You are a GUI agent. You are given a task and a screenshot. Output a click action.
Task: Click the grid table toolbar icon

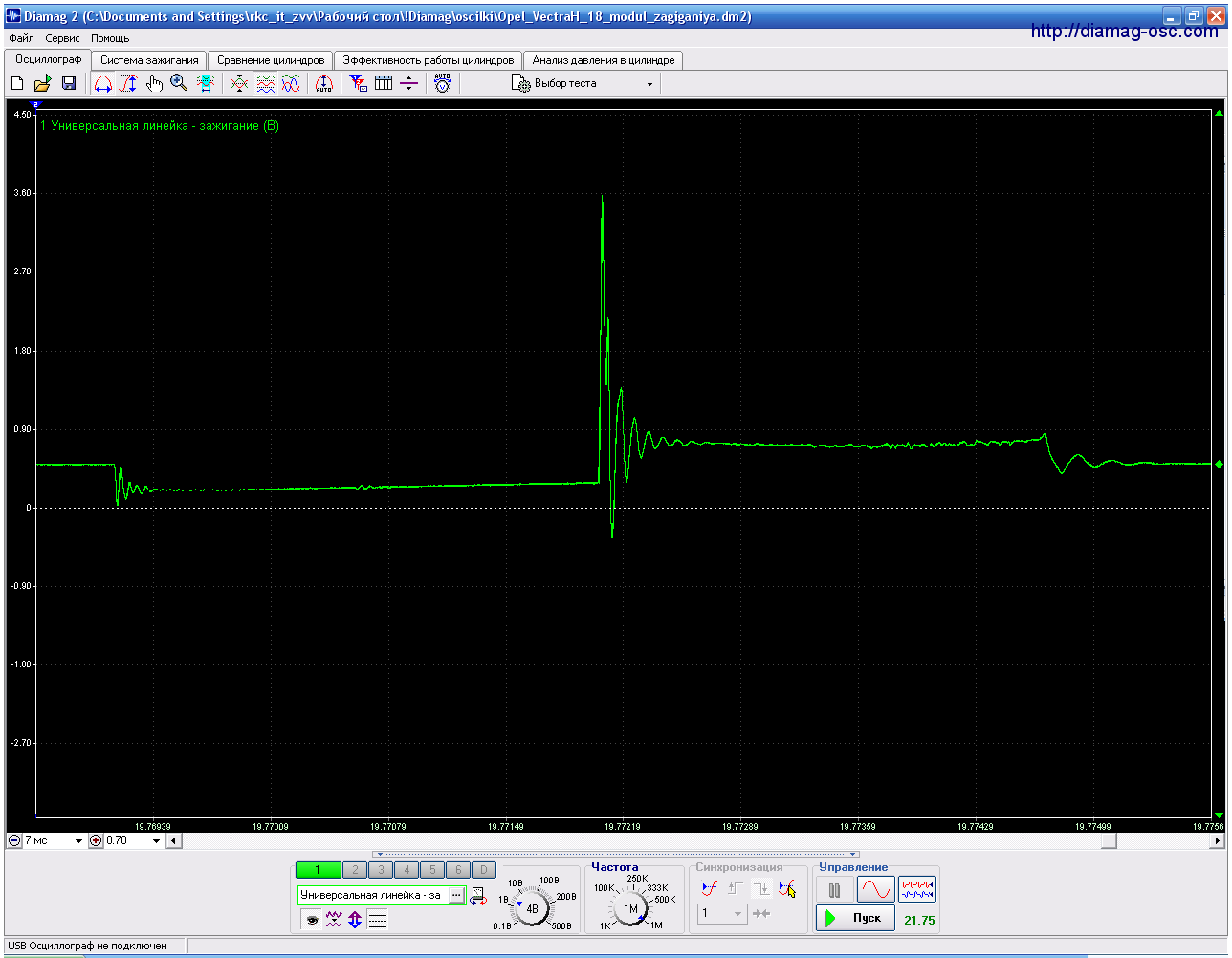pos(384,84)
